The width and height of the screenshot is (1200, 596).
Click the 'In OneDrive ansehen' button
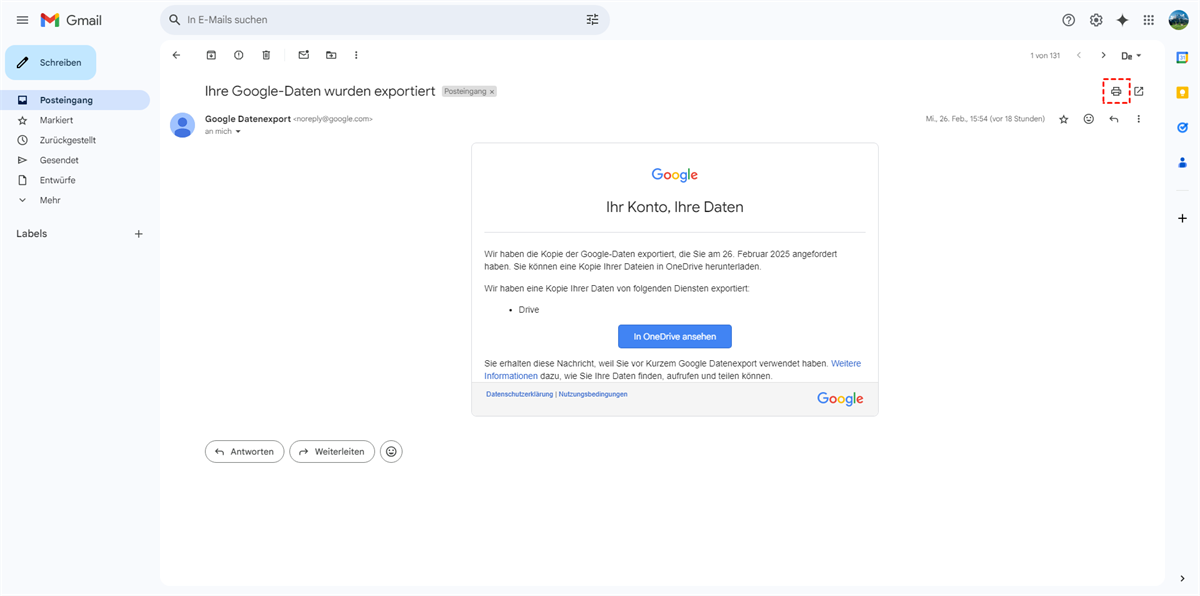coord(674,336)
